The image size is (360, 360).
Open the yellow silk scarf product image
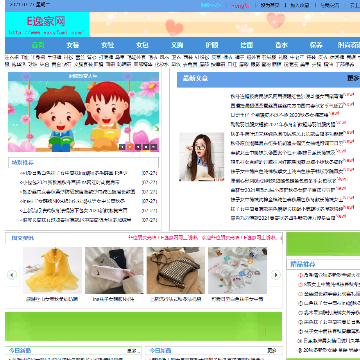click(x=52, y=270)
